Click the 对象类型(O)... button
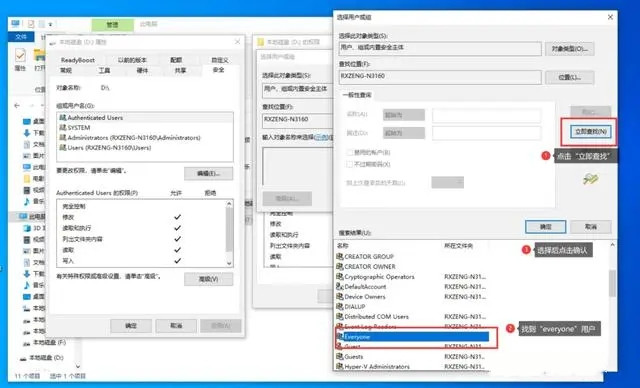 569,49
